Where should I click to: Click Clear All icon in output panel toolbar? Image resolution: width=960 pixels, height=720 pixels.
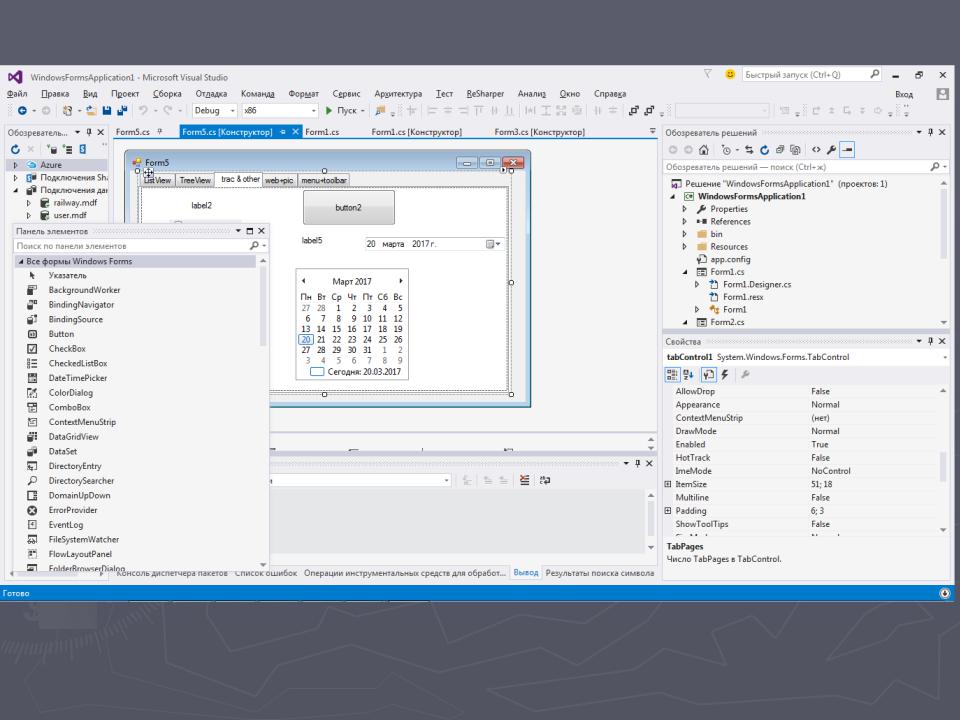pyautogui.click(x=525, y=481)
